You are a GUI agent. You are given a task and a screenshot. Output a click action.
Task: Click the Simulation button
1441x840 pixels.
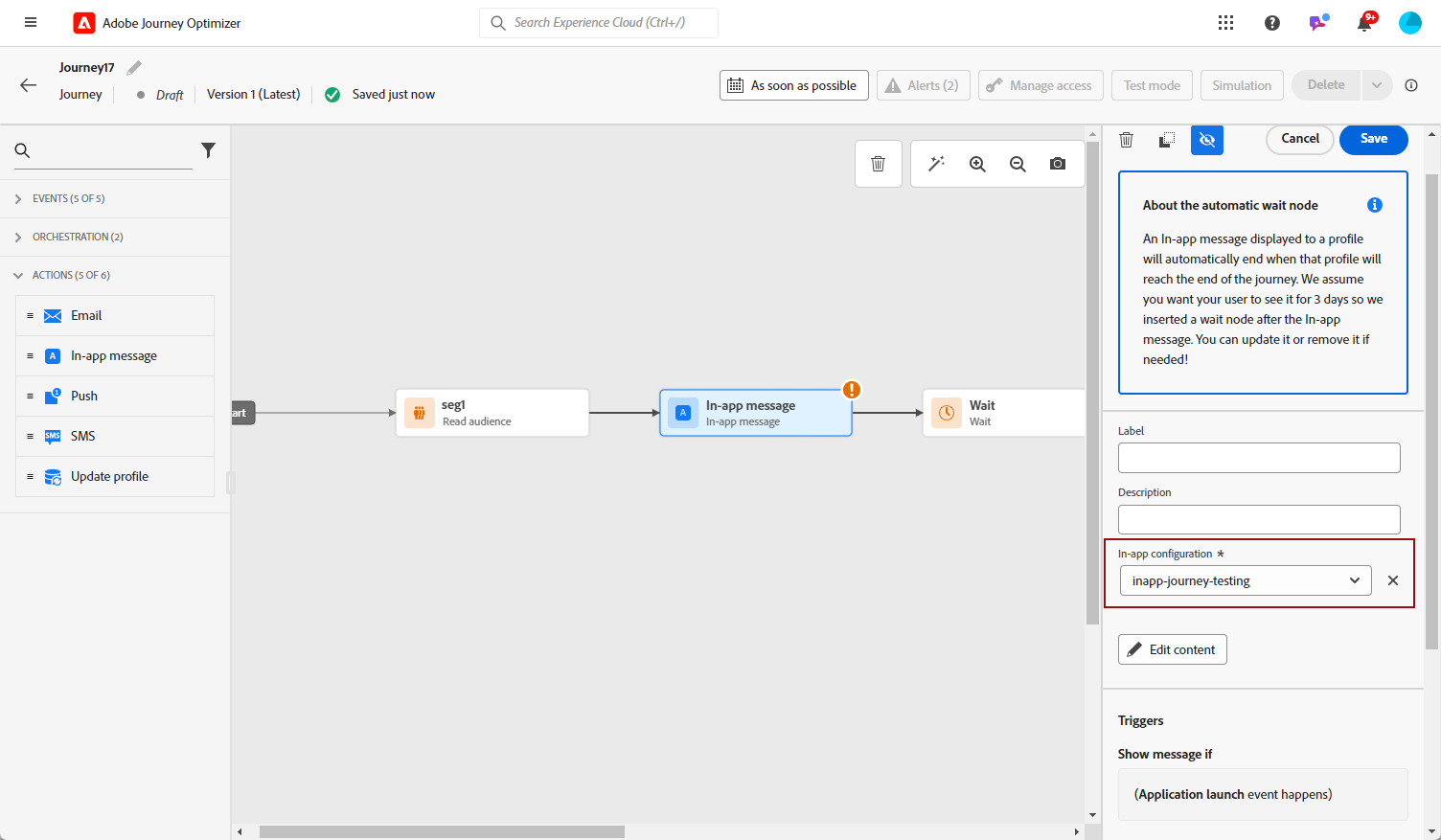(1242, 85)
